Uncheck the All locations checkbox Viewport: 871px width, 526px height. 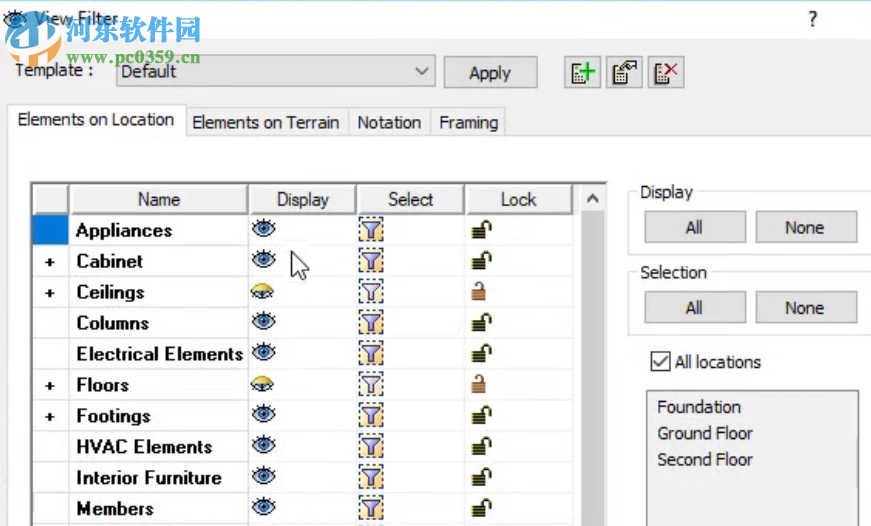click(660, 362)
